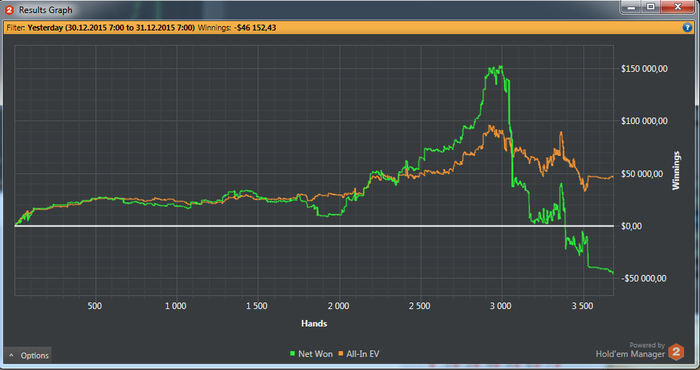Viewport: 700px width, 370px height.
Task: Click the green Net Won color swatch
Action: pyautogui.click(x=292, y=353)
